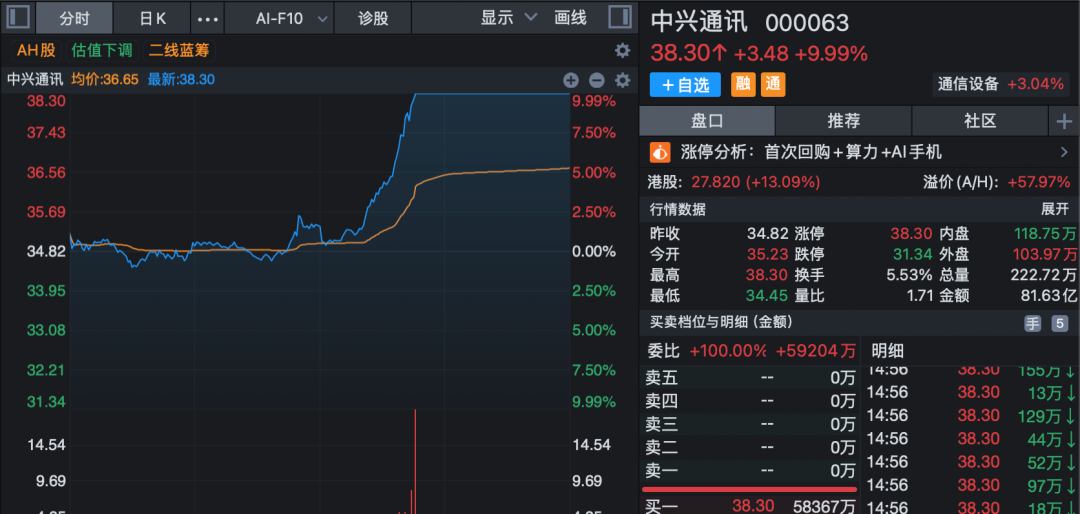Open the tag row settings gear

(x=622, y=50)
